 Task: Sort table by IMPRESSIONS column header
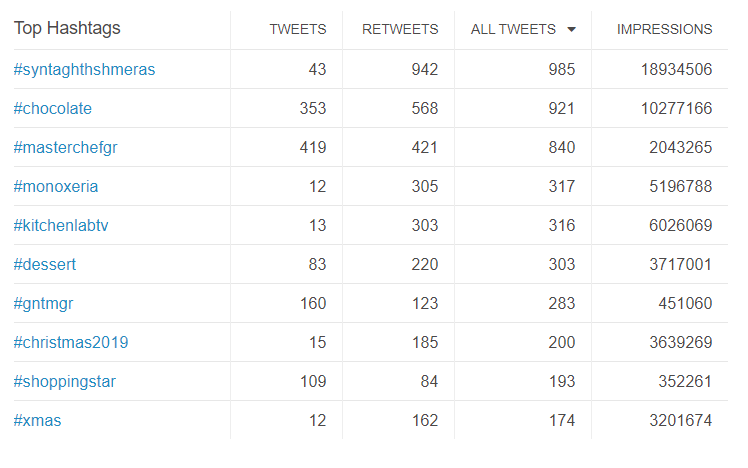(664, 30)
